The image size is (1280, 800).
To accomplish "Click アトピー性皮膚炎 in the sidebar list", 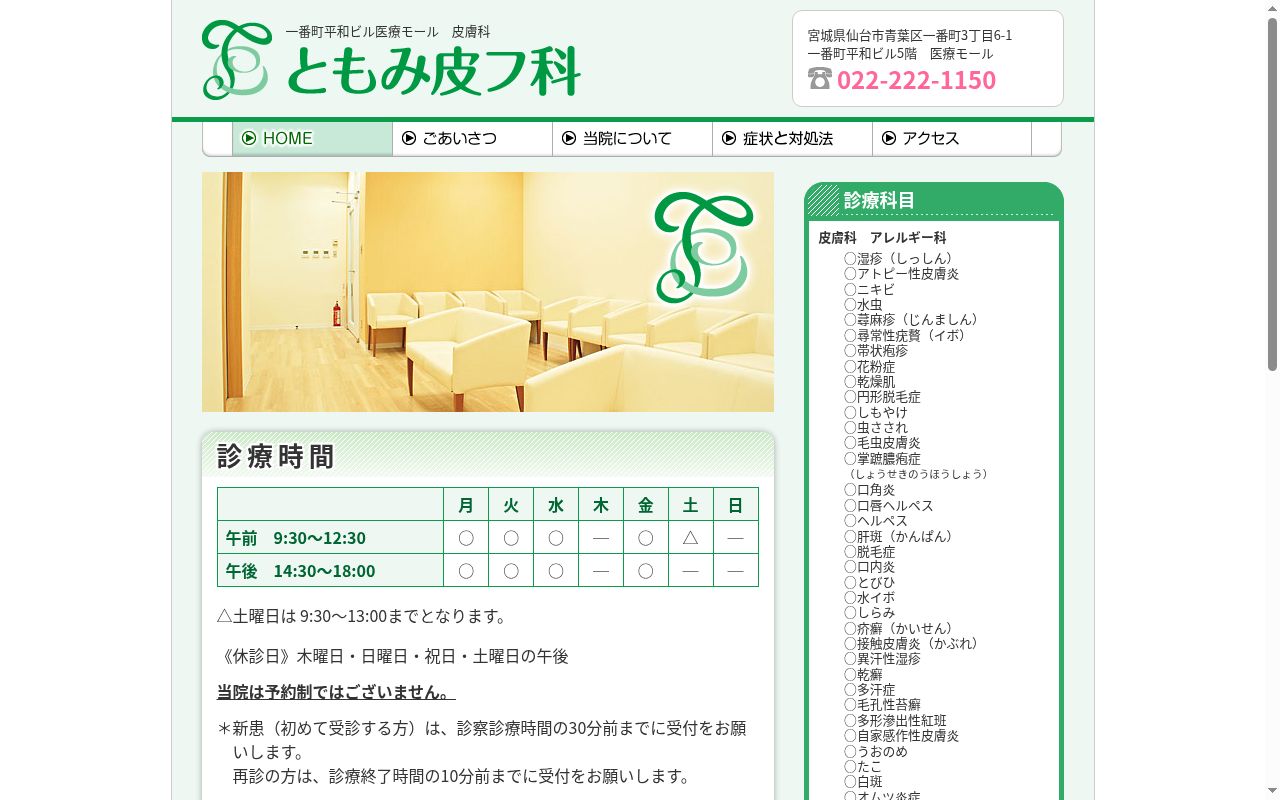I will tap(901, 274).
